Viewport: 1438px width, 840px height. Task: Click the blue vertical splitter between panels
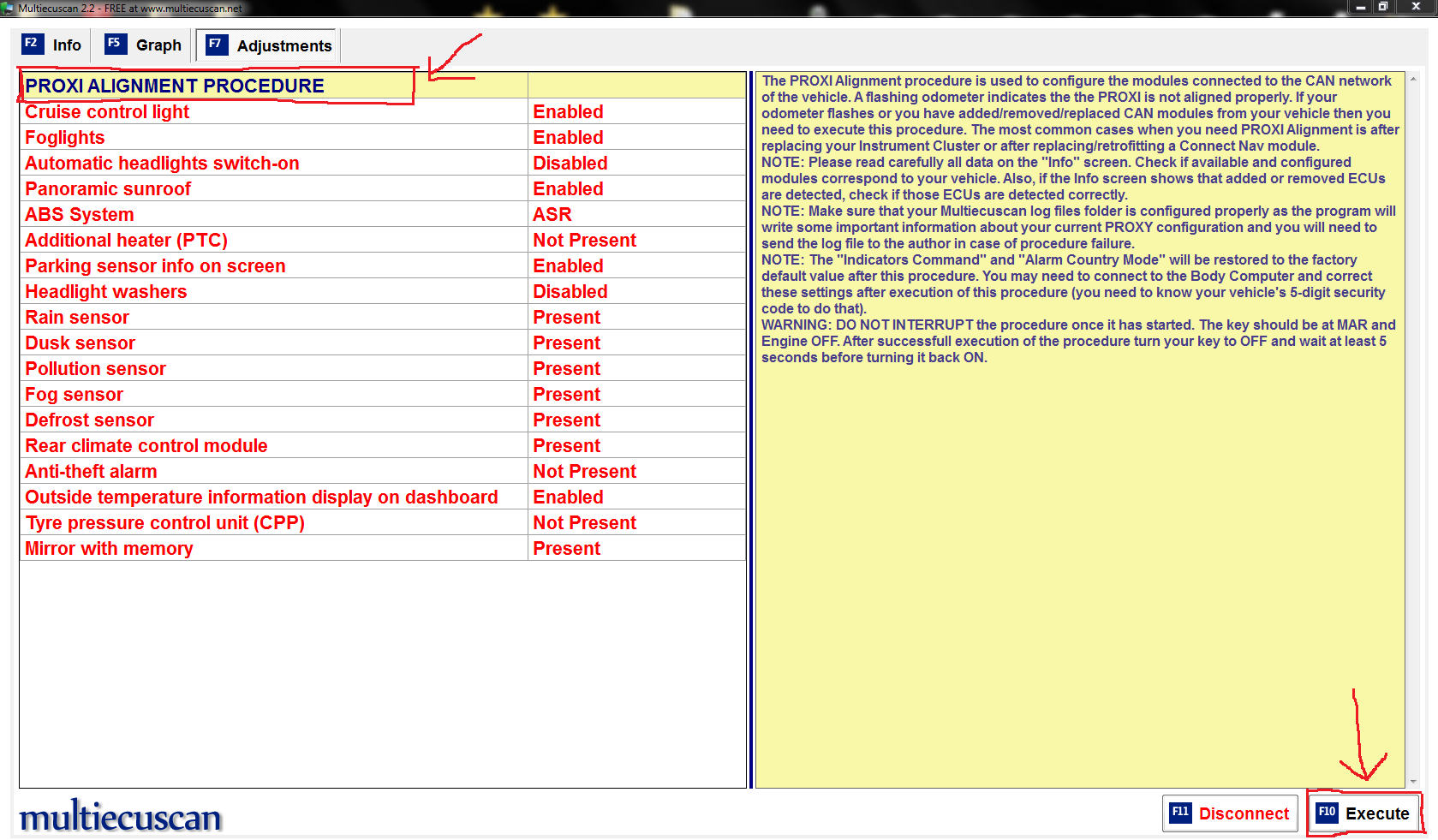[751, 428]
